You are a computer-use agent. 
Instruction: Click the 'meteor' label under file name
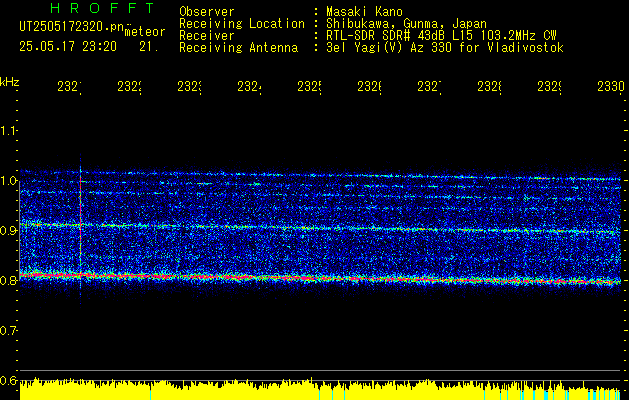(145, 32)
